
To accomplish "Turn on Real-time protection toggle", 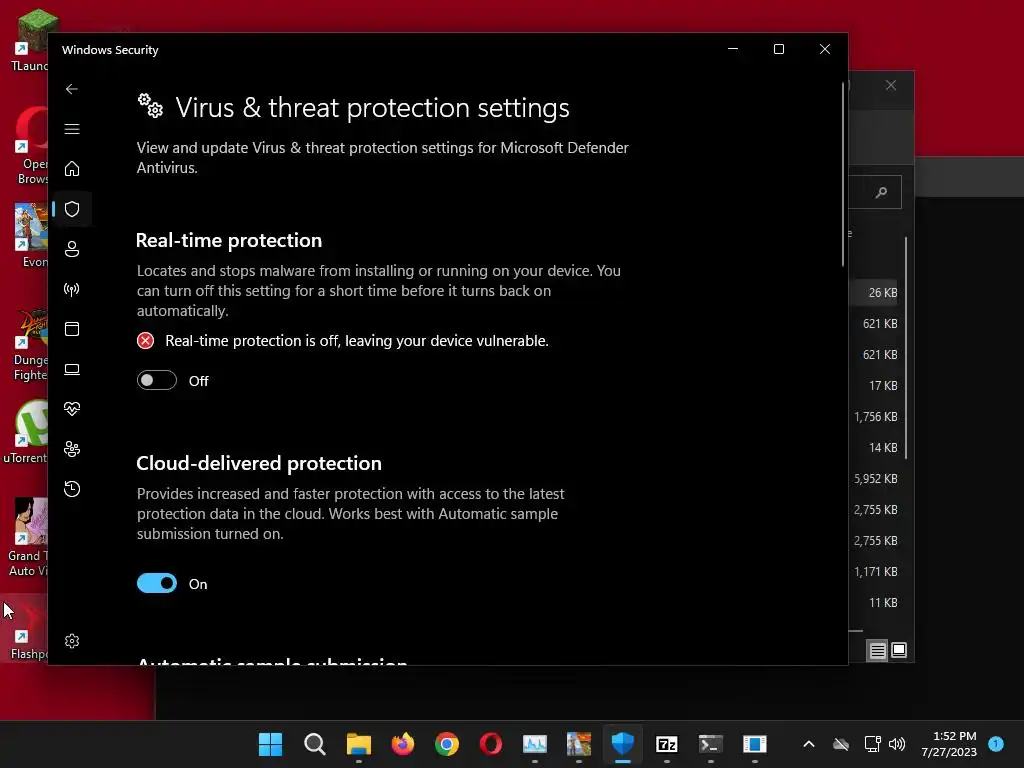I will [x=157, y=380].
